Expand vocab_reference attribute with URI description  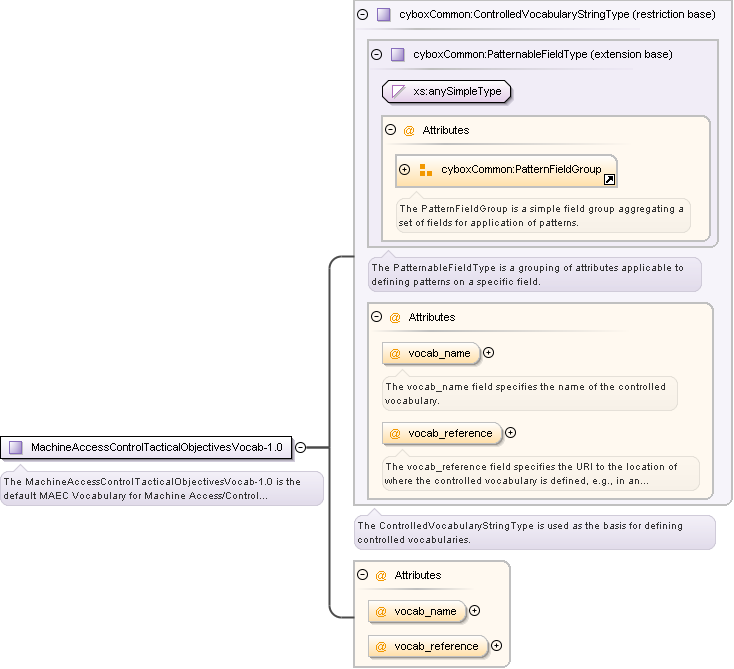click(x=510, y=433)
